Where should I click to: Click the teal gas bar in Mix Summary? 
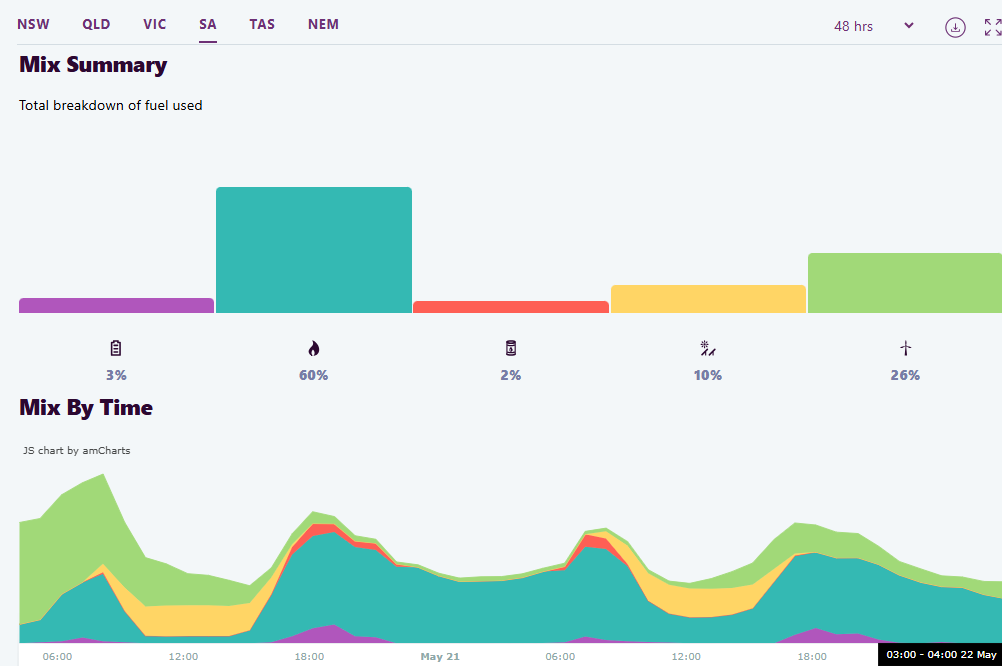(x=313, y=250)
